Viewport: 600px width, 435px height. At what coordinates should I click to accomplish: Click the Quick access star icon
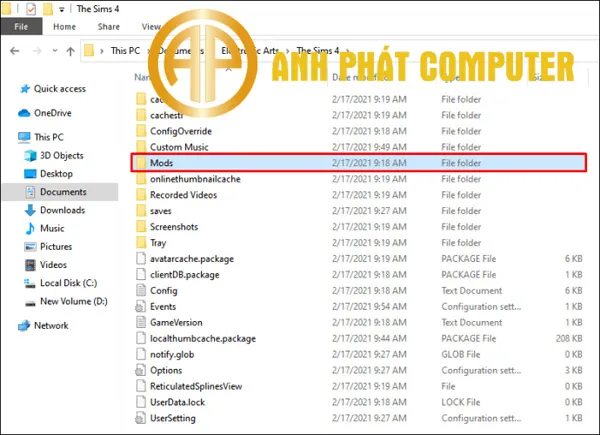click(25, 89)
